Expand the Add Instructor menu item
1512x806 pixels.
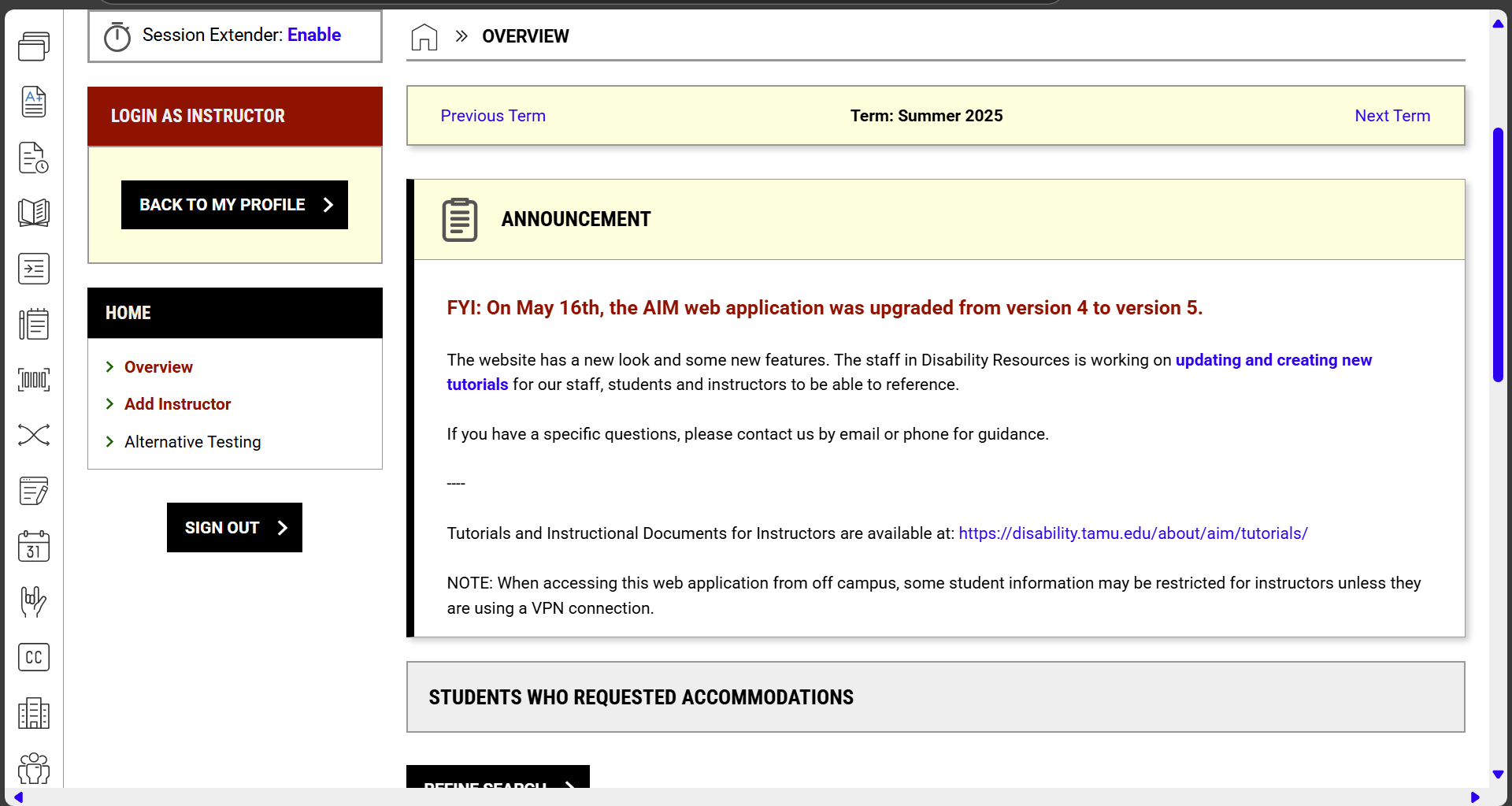pyautogui.click(x=177, y=403)
